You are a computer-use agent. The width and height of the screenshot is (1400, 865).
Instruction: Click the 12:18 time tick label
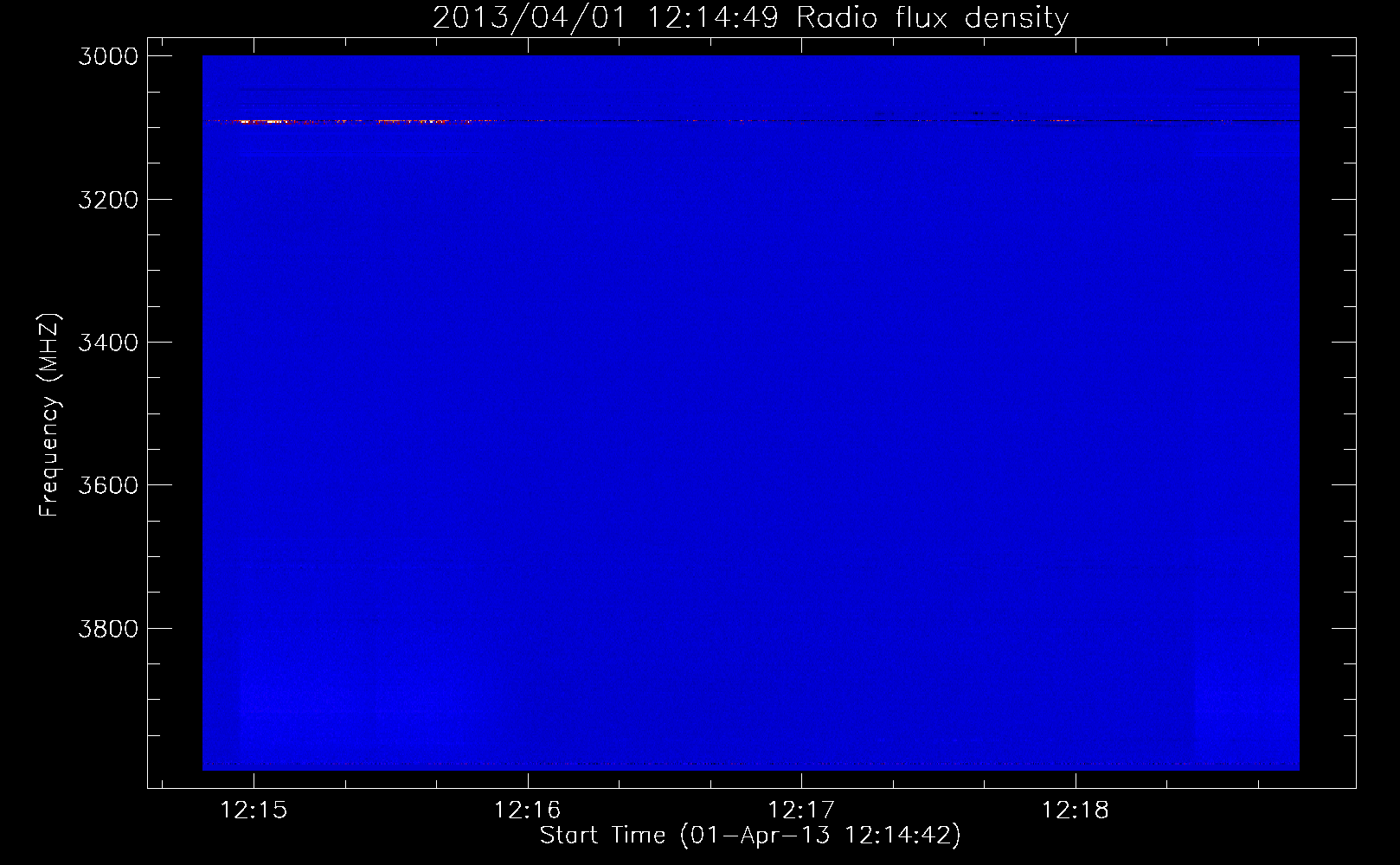[1075, 811]
